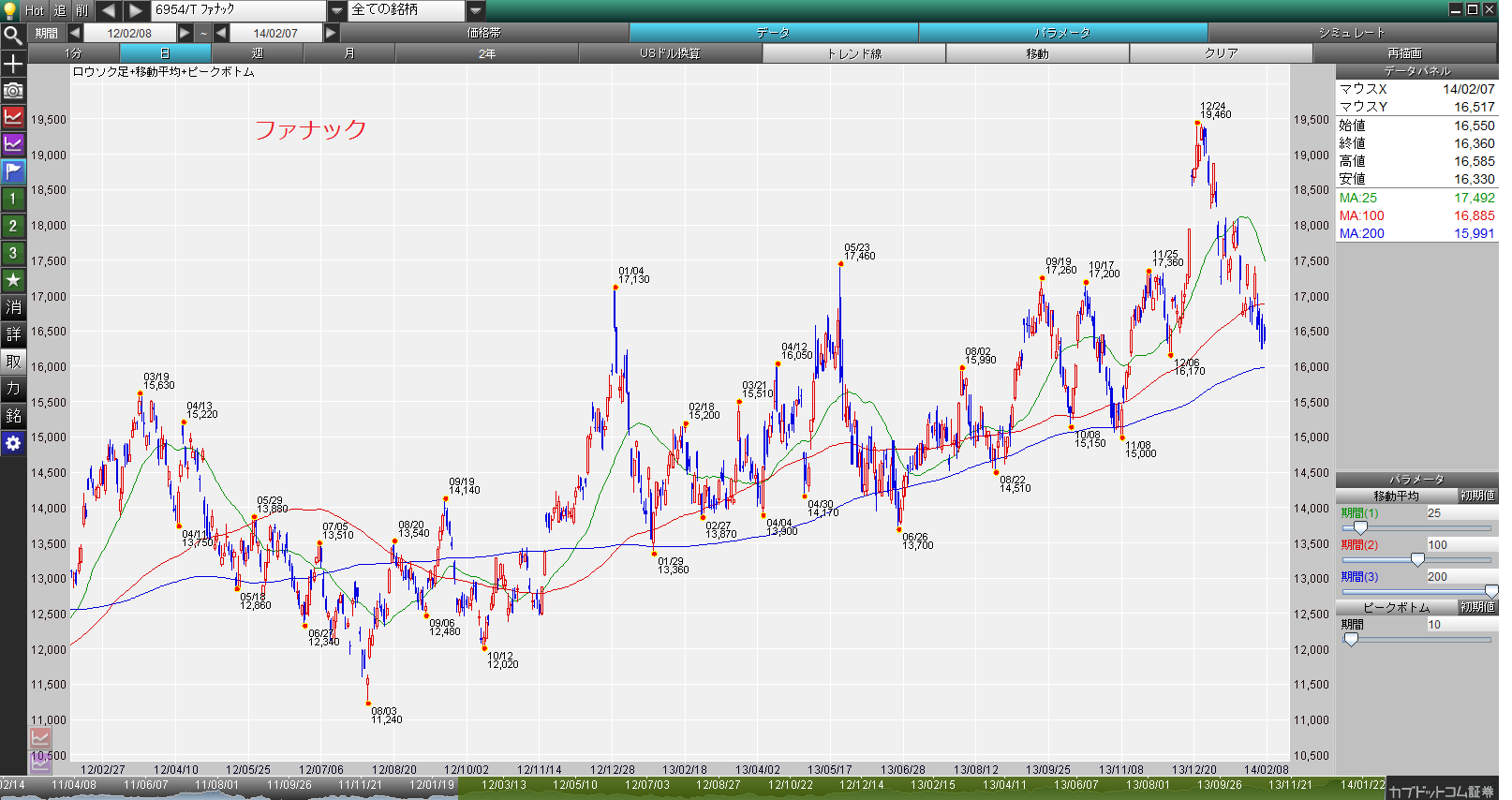Select the 日 daily timeframe tab

[165, 53]
